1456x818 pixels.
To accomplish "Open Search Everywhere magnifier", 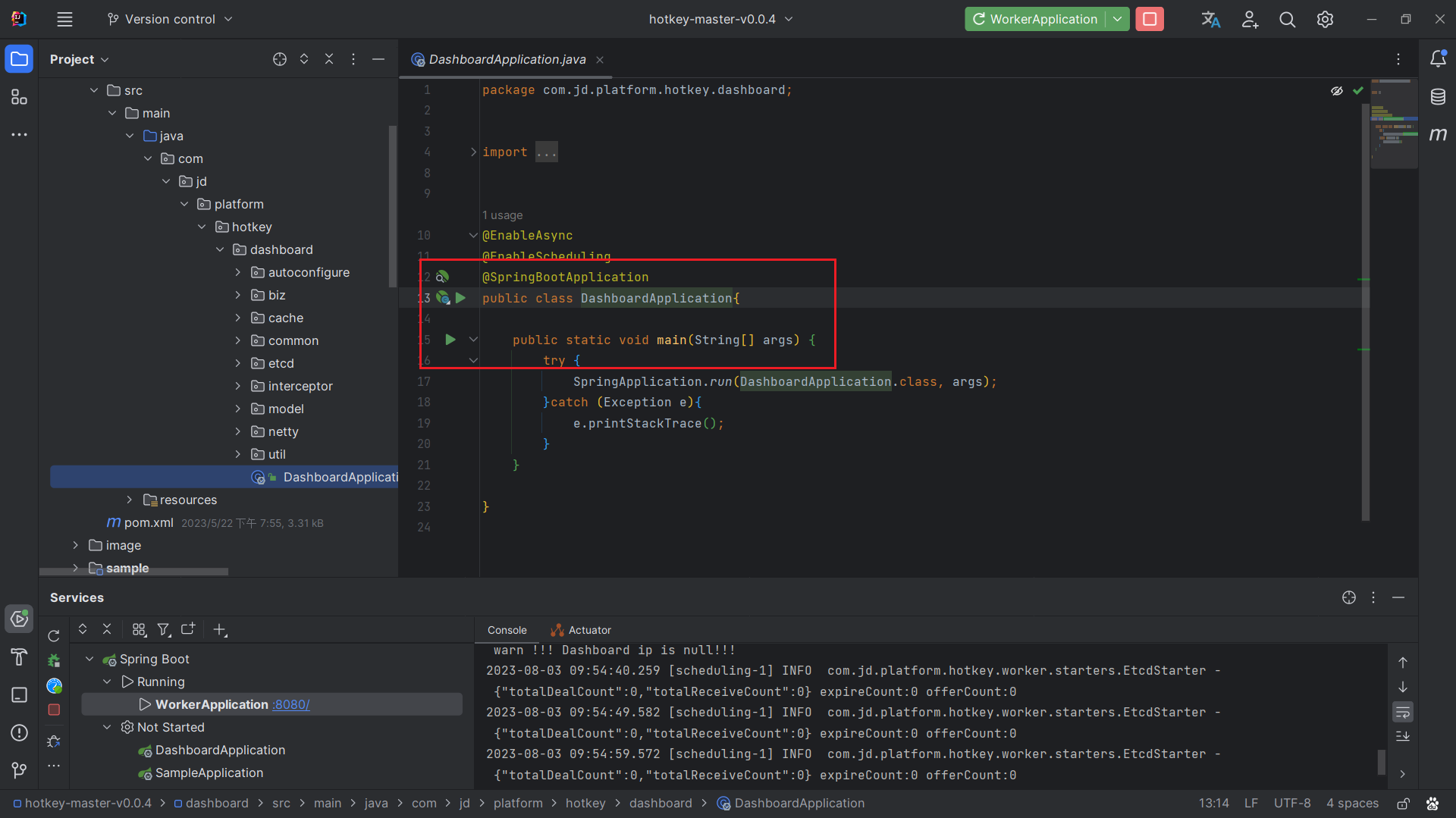I will pyautogui.click(x=1287, y=19).
